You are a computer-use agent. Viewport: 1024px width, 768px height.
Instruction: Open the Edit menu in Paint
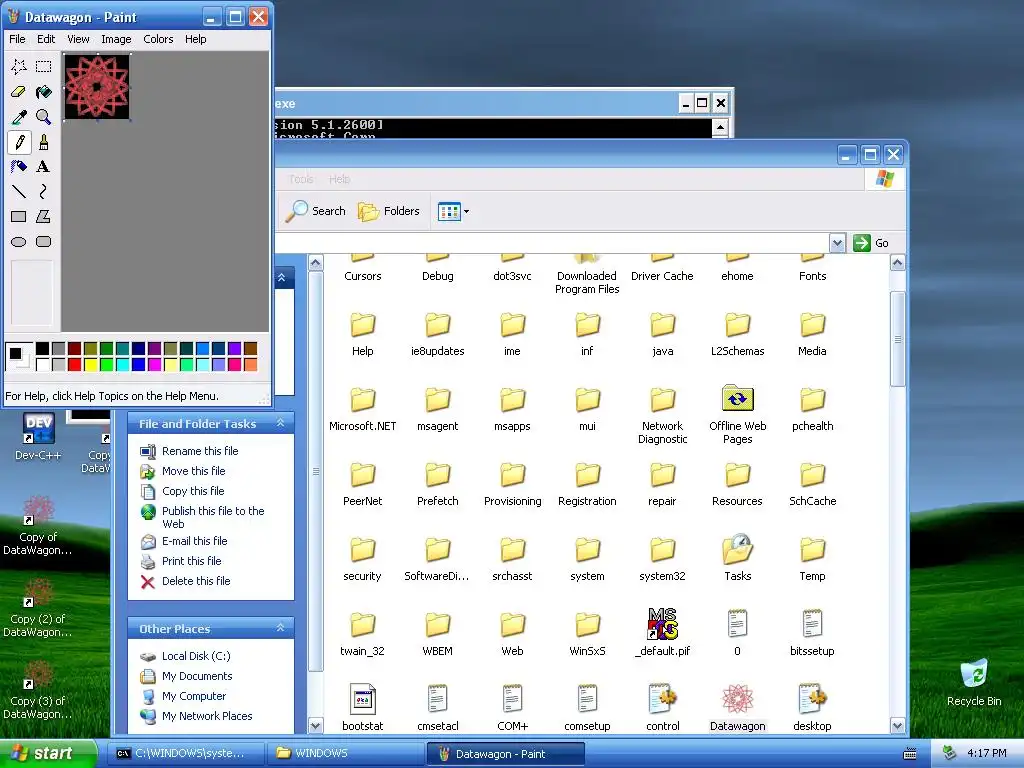click(46, 39)
